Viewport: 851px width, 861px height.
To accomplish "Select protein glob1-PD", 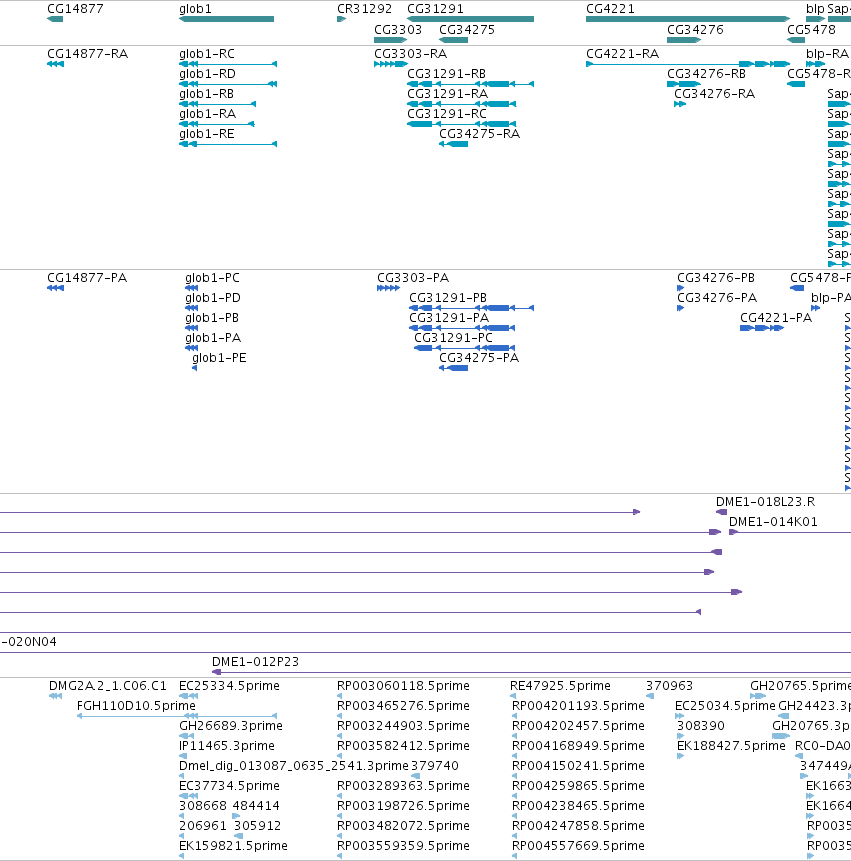I will coord(213,298).
